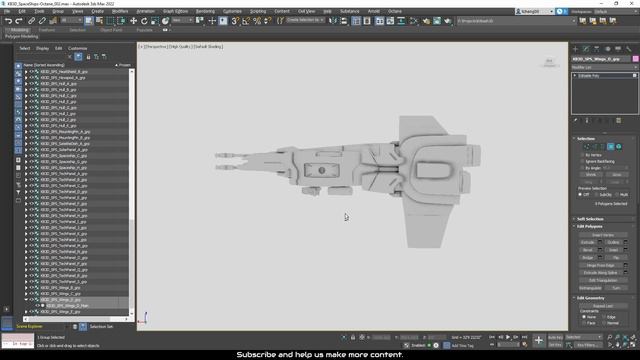Screen dimensions: 640x360
Task: Click the Pin Stack icon
Action: [x=576, y=121]
